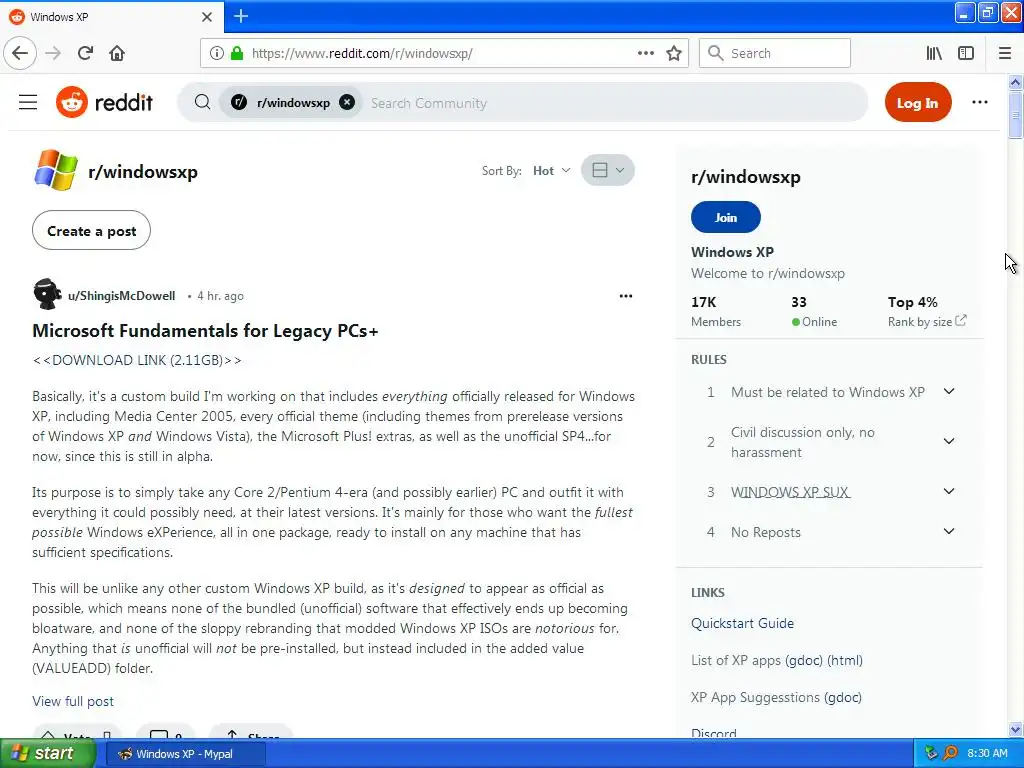Click the network system tray icon
Viewport: 1024px width, 768px height.
tap(931, 753)
